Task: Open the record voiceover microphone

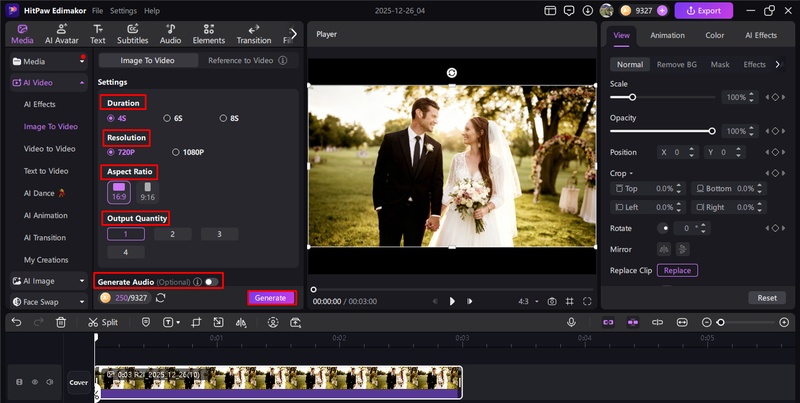Action: coord(571,322)
